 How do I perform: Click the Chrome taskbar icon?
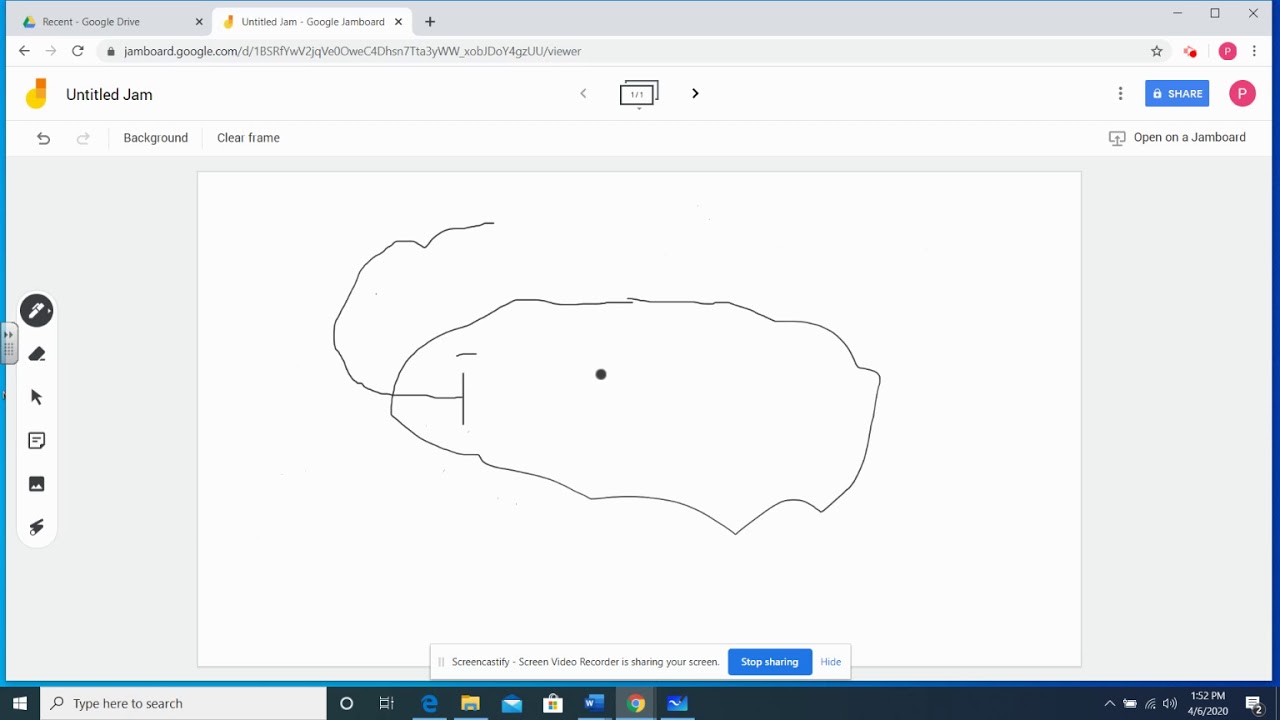tap(636, 704)
